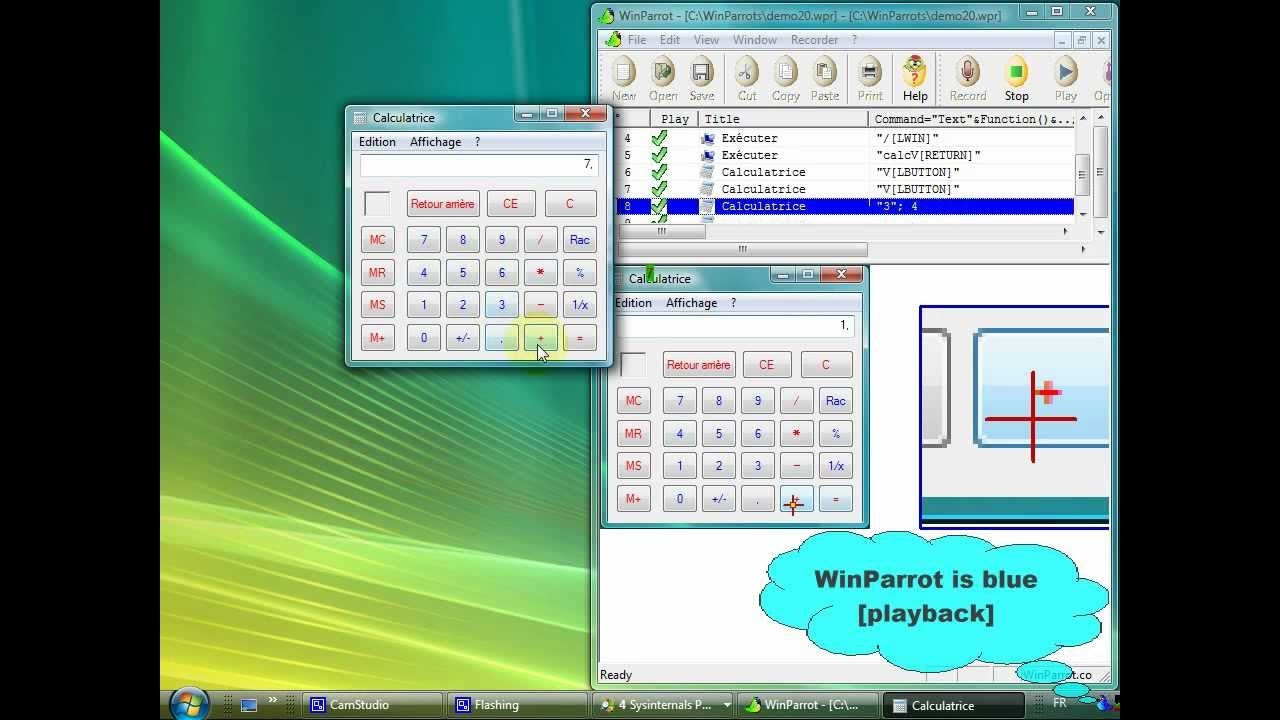The image size is (1280, 720).
Task: Click MR on calculator showing 7
Action: point(378,273)
